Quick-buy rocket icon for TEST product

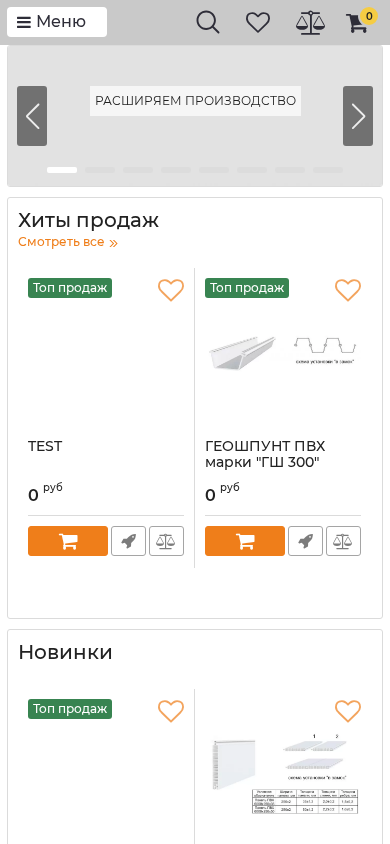[x=129, y=541]
